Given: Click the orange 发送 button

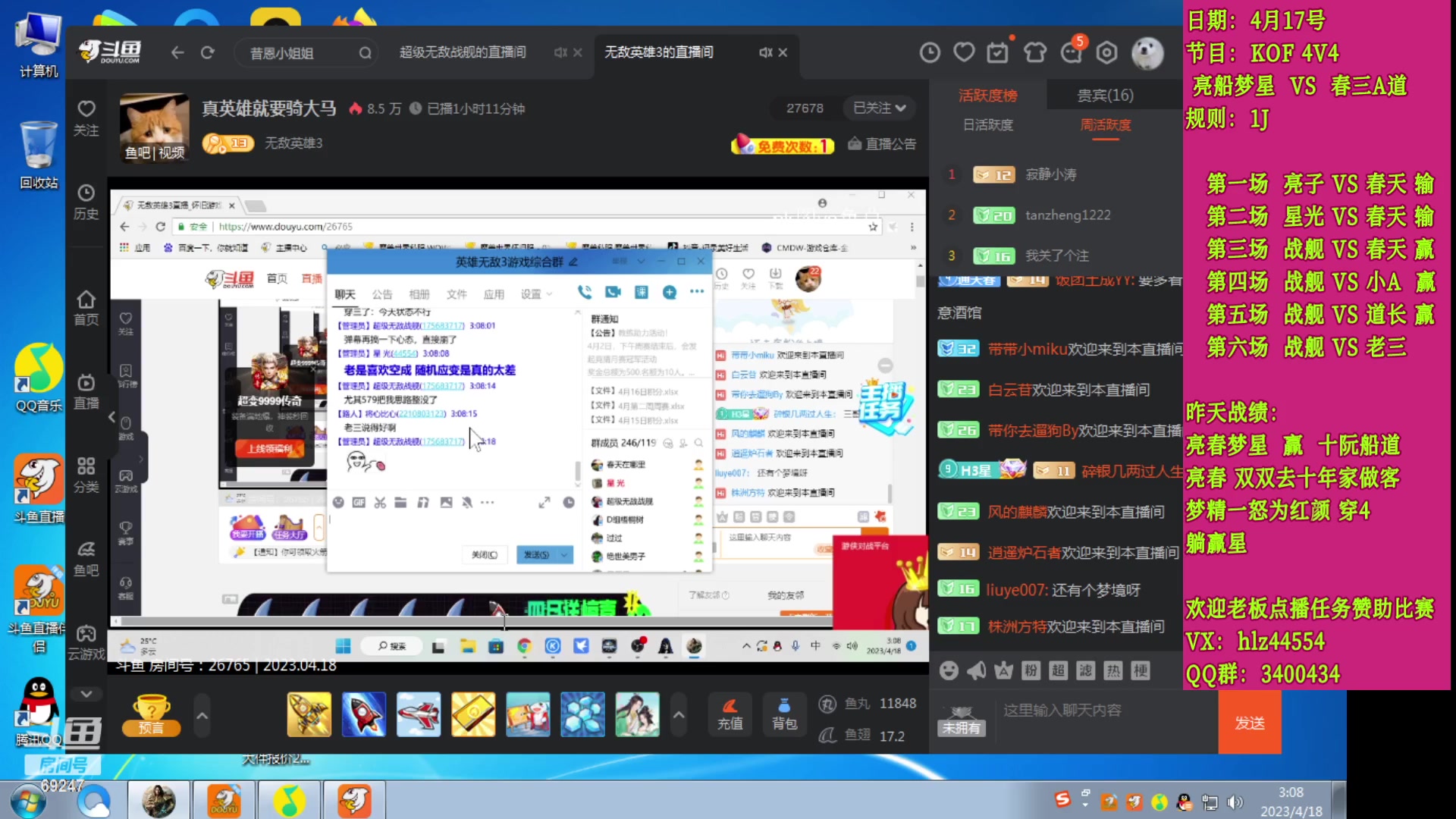Looking at the screenshot, I should coord(1250,722).
